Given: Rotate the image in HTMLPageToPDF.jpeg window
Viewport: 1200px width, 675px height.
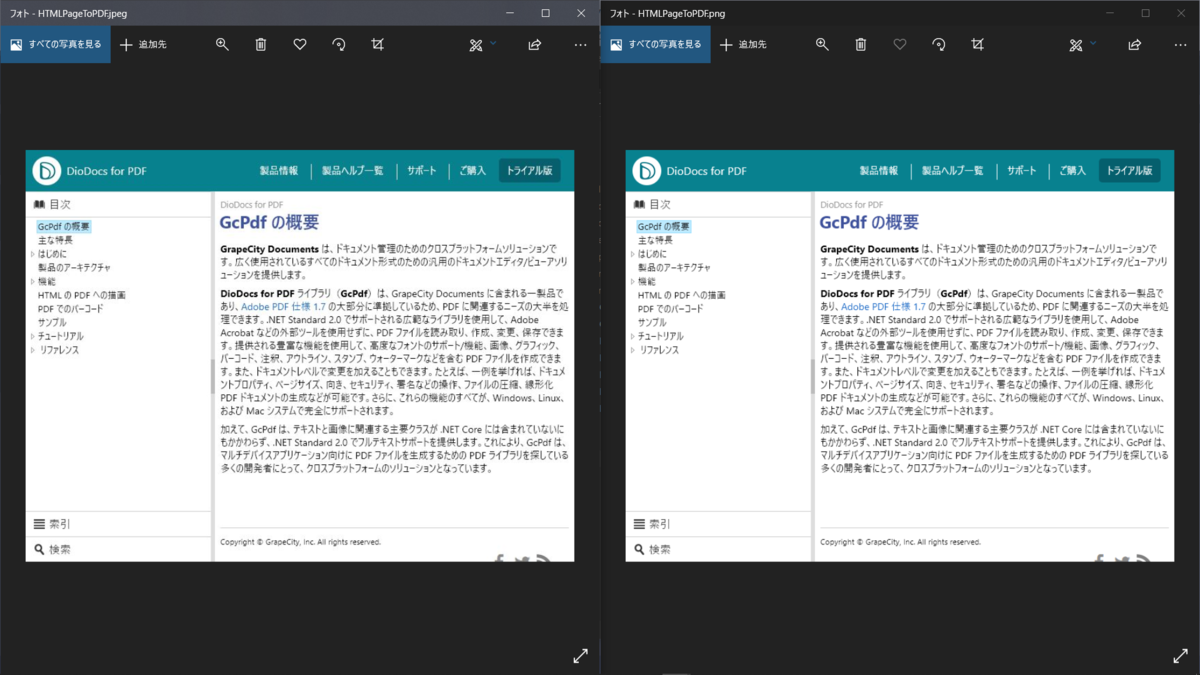Looking at the screenshot, I should pos(338,45).
